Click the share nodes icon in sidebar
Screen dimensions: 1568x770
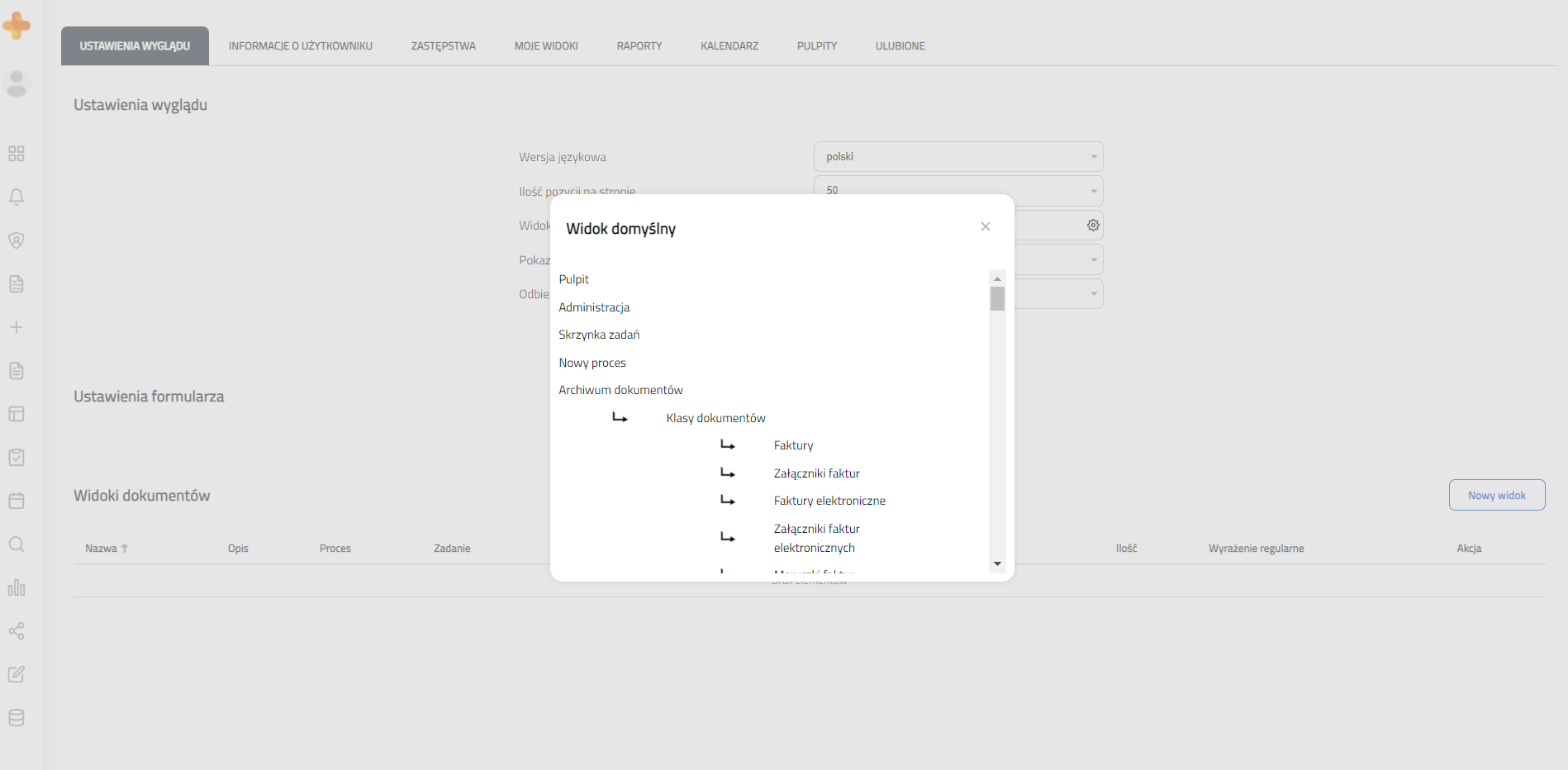click(17, 631)
